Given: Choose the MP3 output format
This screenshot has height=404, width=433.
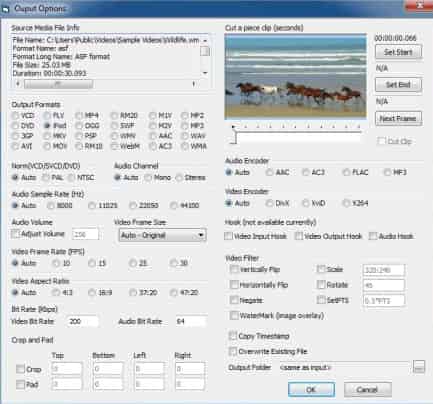Looking at the screenshot, I should click(x=185, y=126).
